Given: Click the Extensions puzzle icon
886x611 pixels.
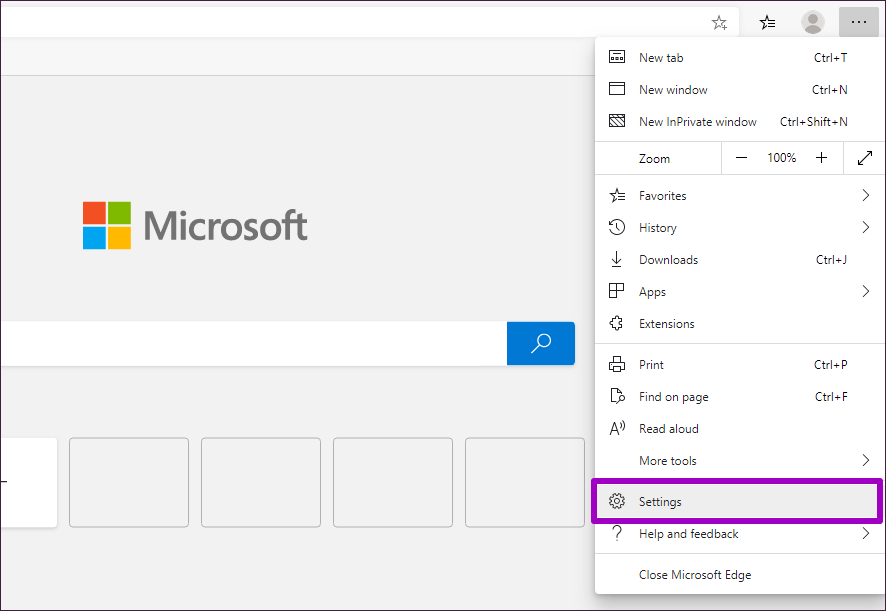Looking at the screenshot, I should pos(616,323).
